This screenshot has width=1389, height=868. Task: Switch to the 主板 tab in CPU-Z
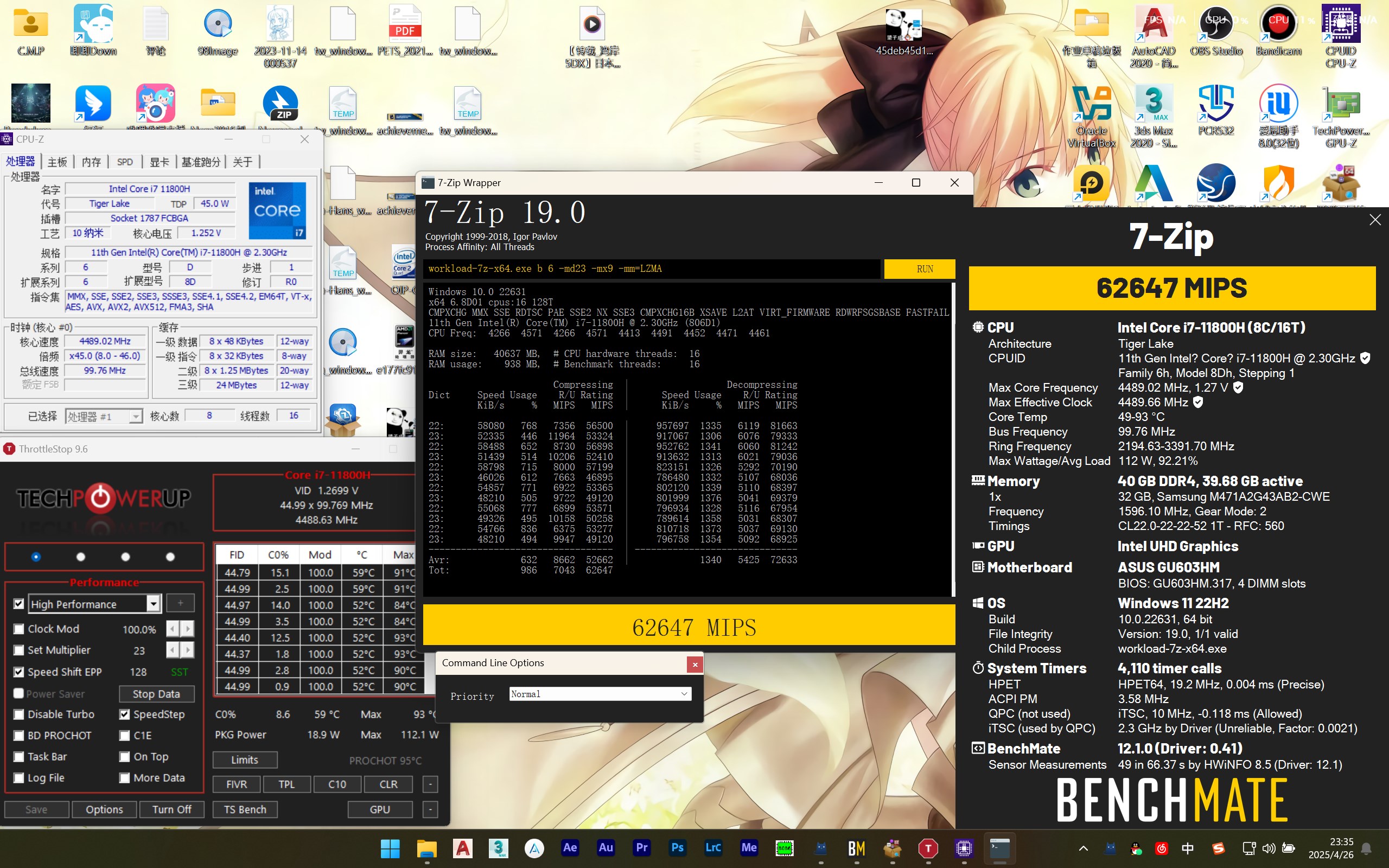point(57,162)
